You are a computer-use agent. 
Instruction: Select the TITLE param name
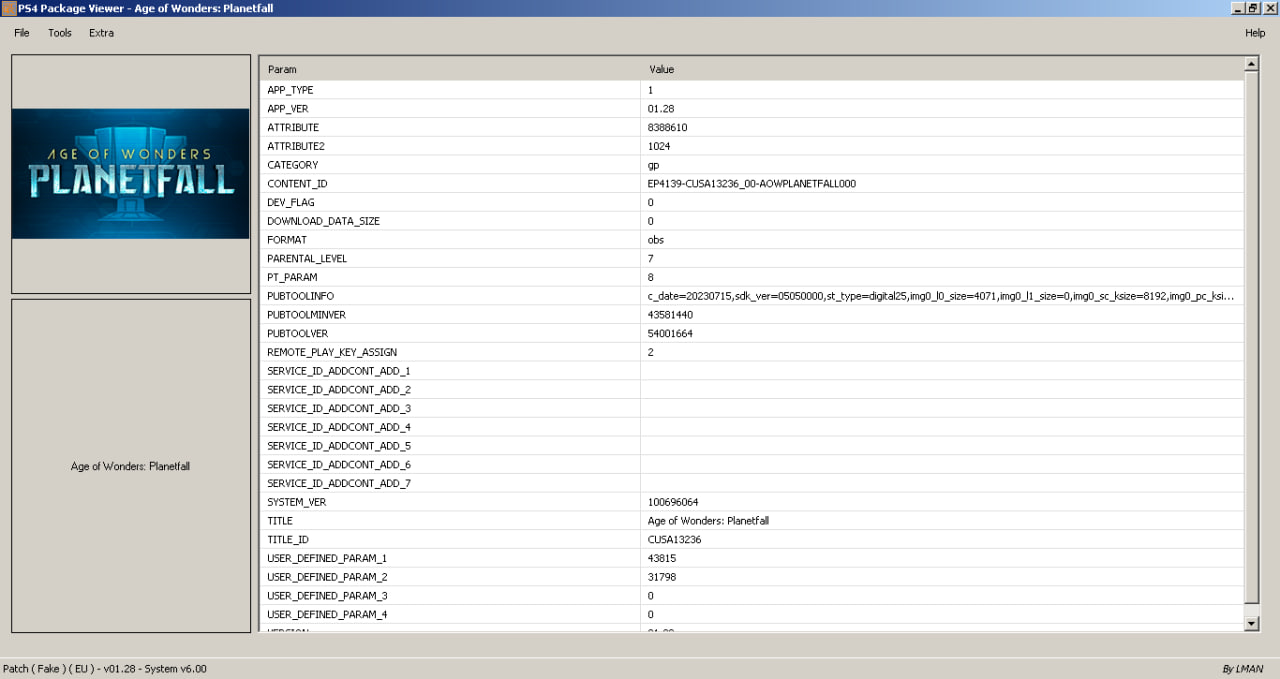click(280, 521)
